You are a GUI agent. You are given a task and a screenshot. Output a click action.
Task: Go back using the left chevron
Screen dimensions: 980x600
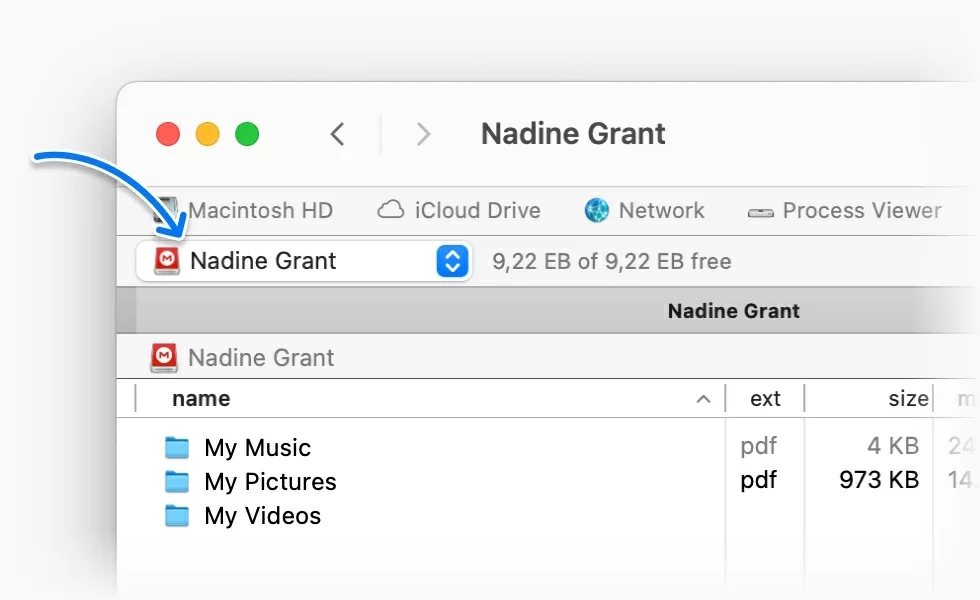coord(338,134)
